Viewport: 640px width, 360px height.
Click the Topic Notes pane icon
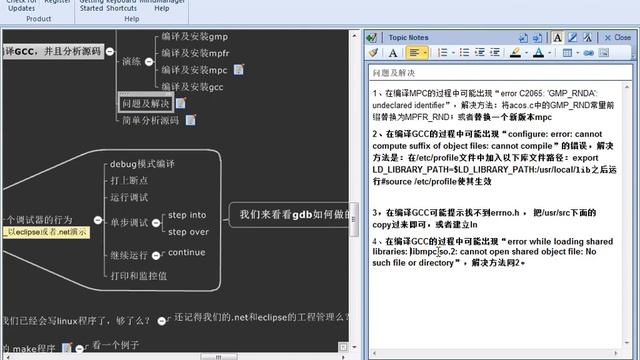pos(371,38)
